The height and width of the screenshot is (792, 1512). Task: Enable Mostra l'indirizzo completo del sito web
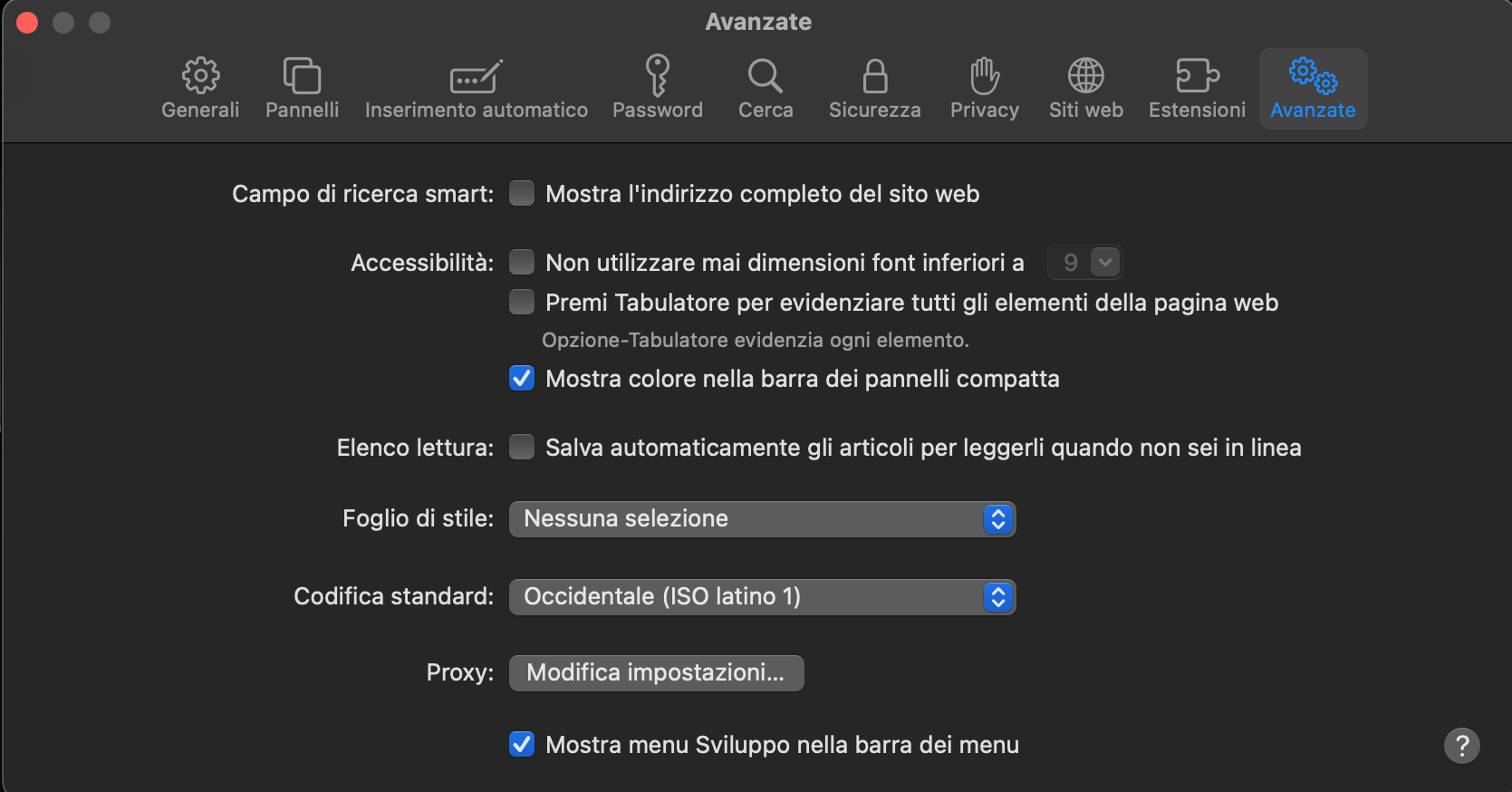(x=522, y=193)
